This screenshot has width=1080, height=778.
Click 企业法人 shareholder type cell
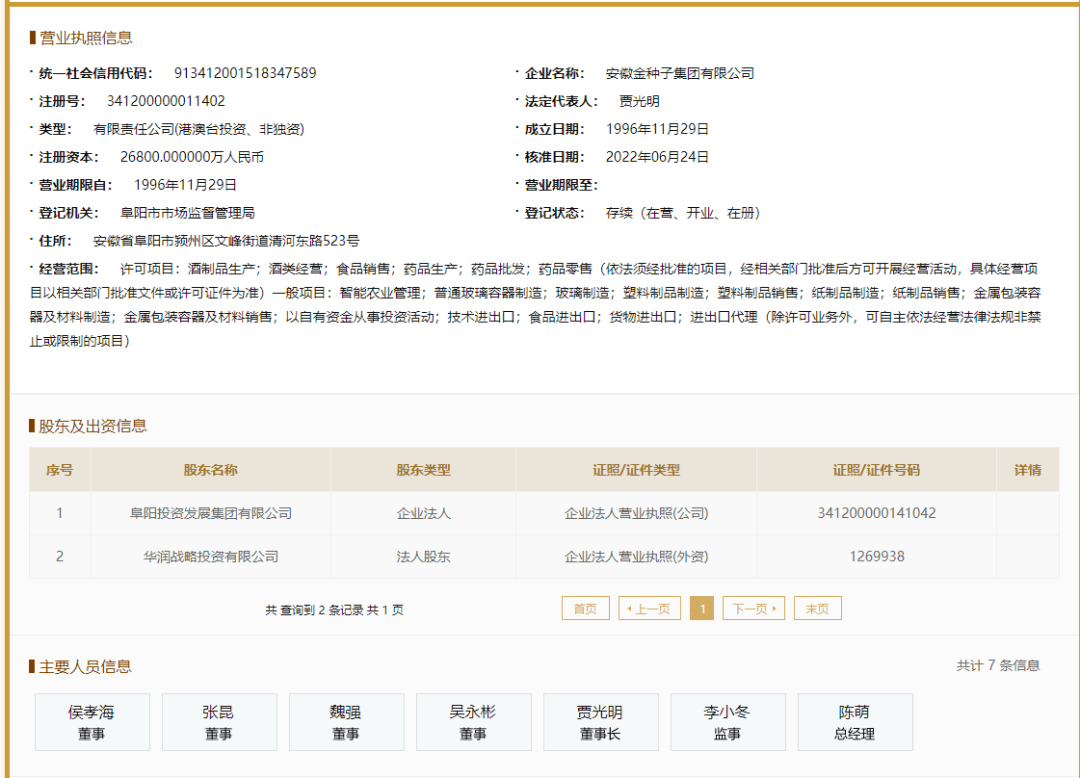(x=423, y=513)
